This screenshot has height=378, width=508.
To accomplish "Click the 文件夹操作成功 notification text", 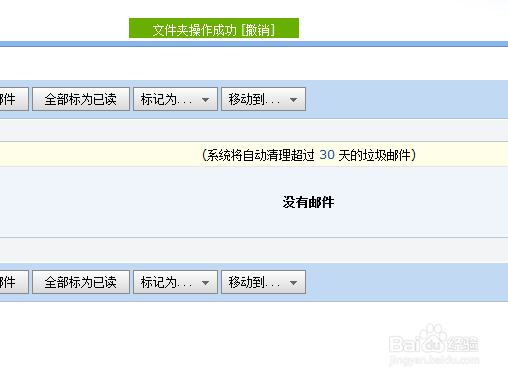I will point(194,30).
